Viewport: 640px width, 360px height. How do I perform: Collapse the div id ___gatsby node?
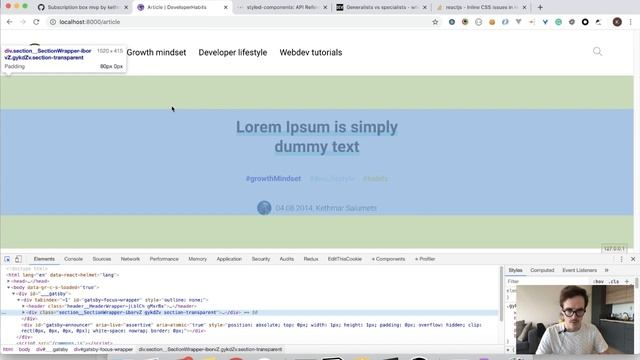click(x=13, y=293)
